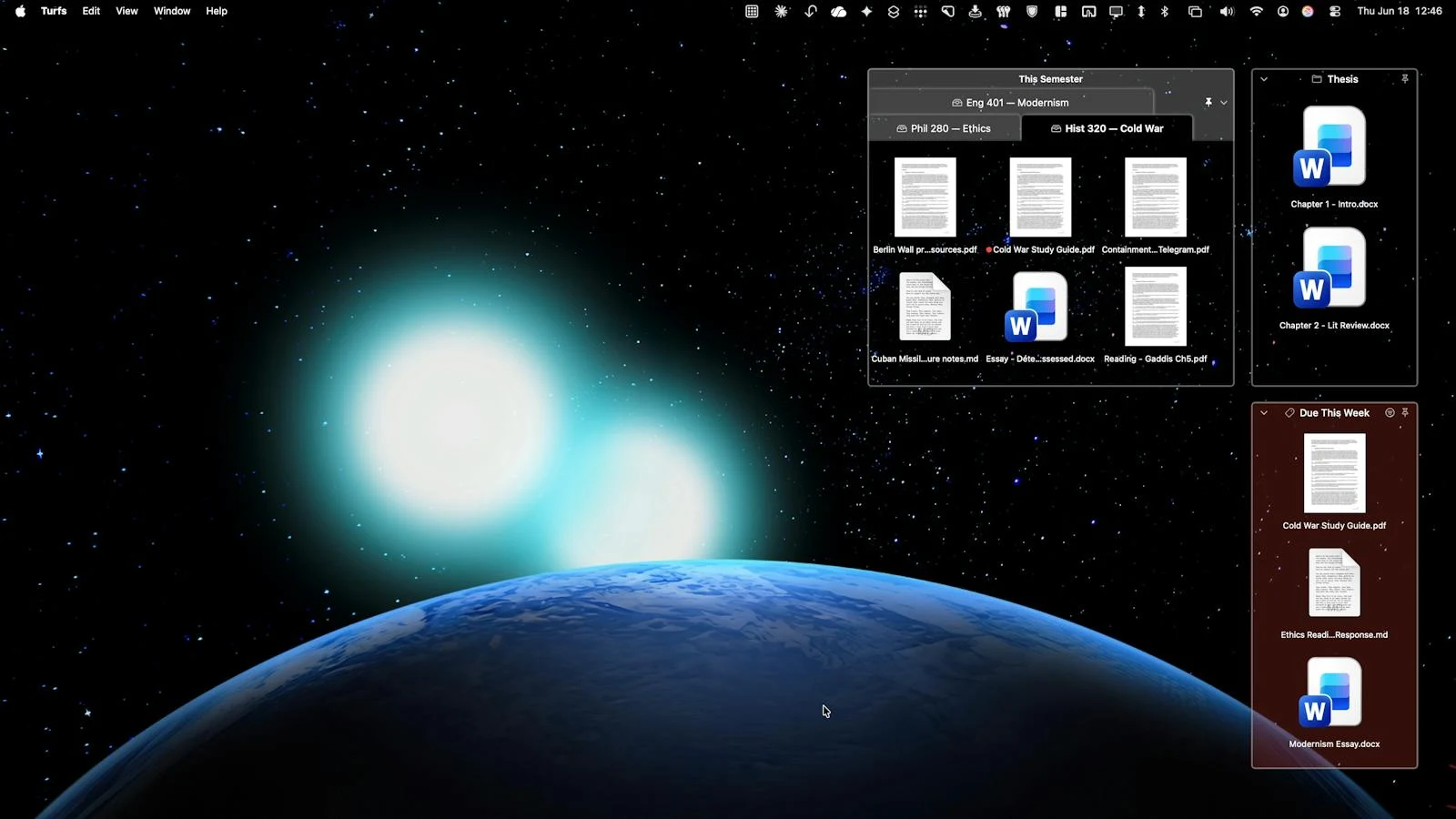1456x819 pixels.
Task: Open the View menu
Action: tap(126, 11)
